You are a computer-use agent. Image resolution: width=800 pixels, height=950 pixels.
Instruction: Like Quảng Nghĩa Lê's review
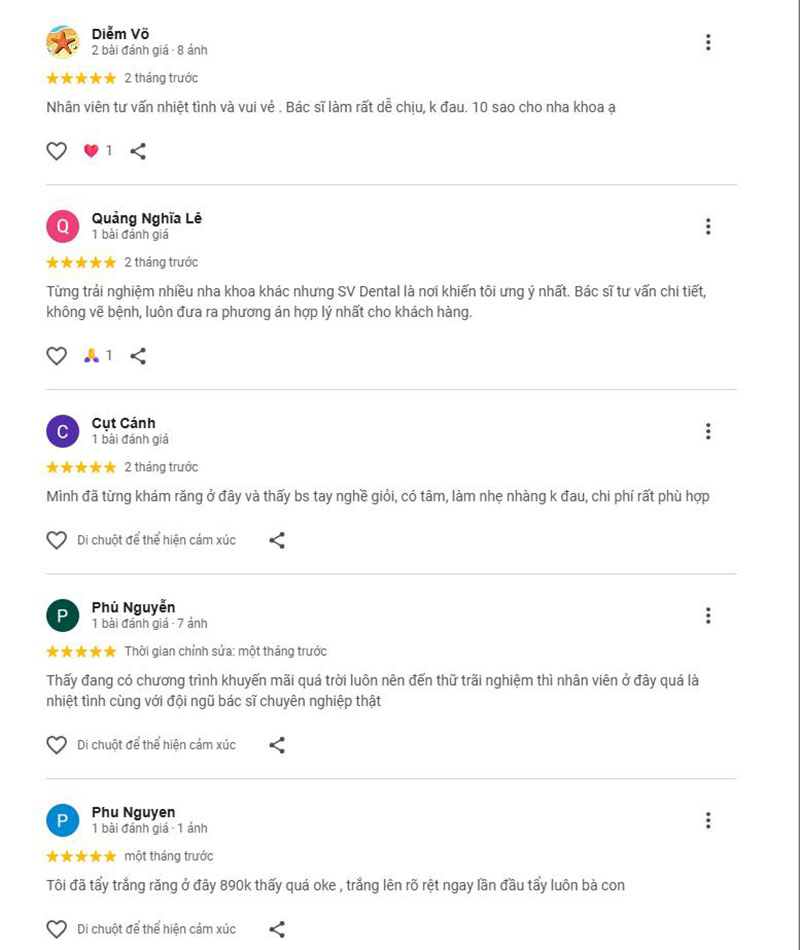tap(57, 355)
